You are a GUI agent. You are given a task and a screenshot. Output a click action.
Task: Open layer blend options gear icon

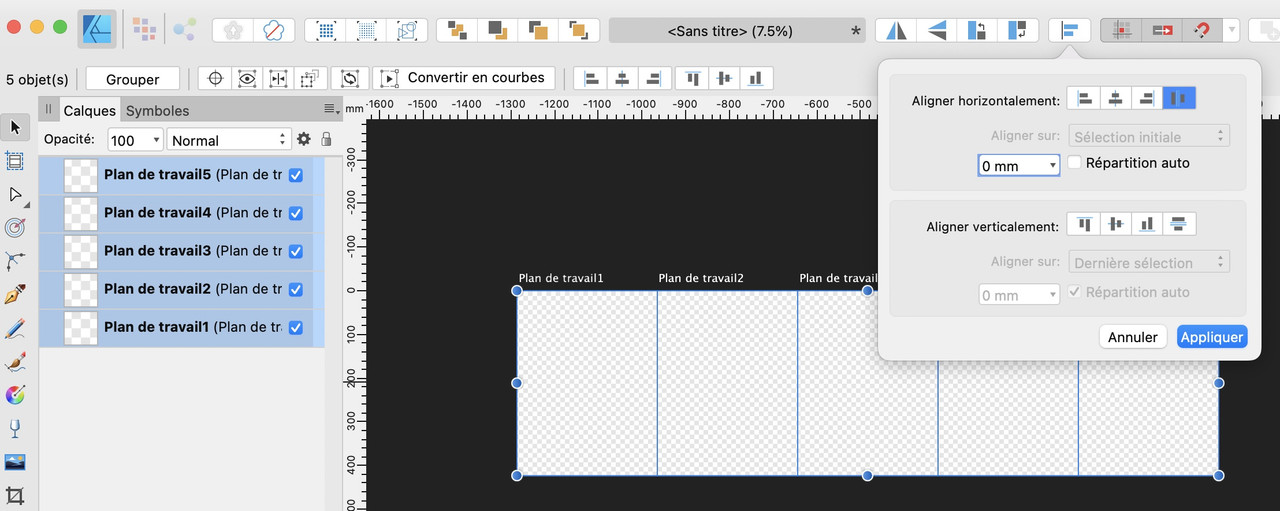[304, 140]
